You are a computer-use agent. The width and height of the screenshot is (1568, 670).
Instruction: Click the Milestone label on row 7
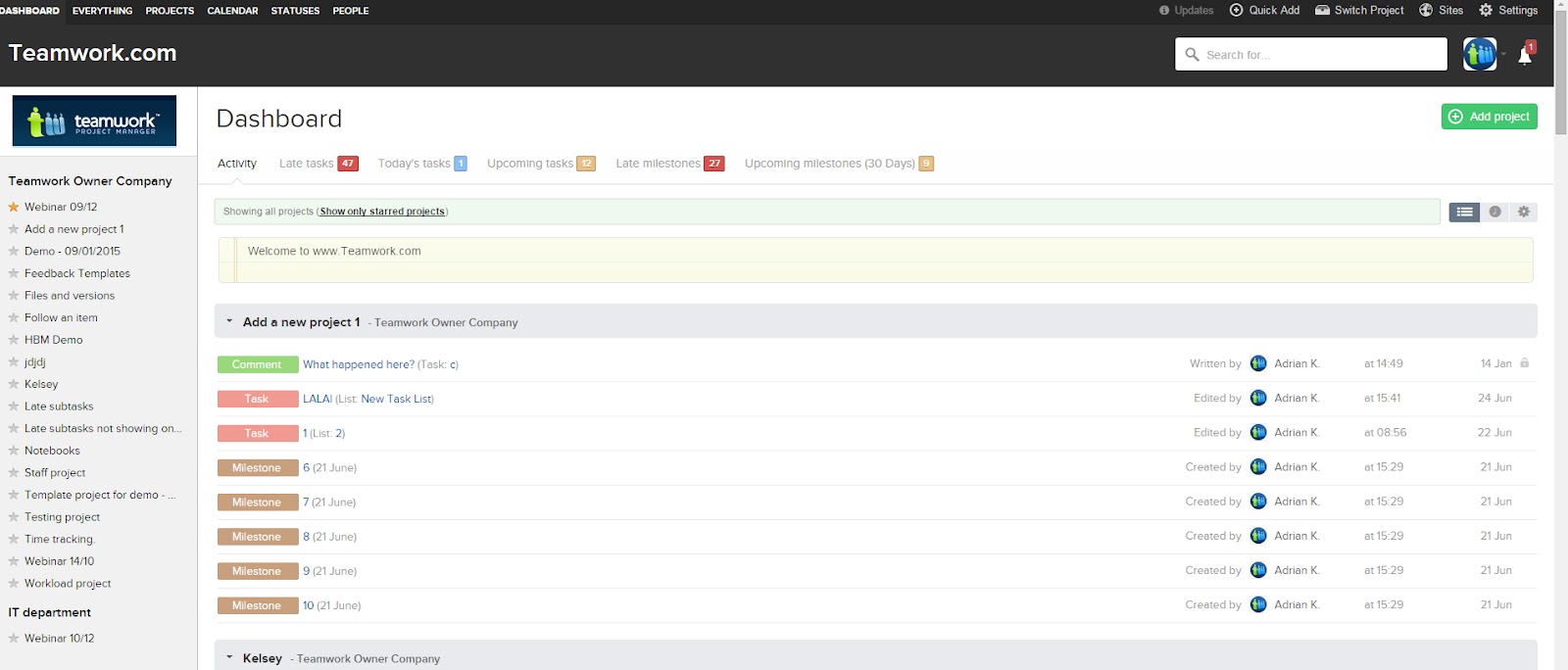[x=258, y=502]
